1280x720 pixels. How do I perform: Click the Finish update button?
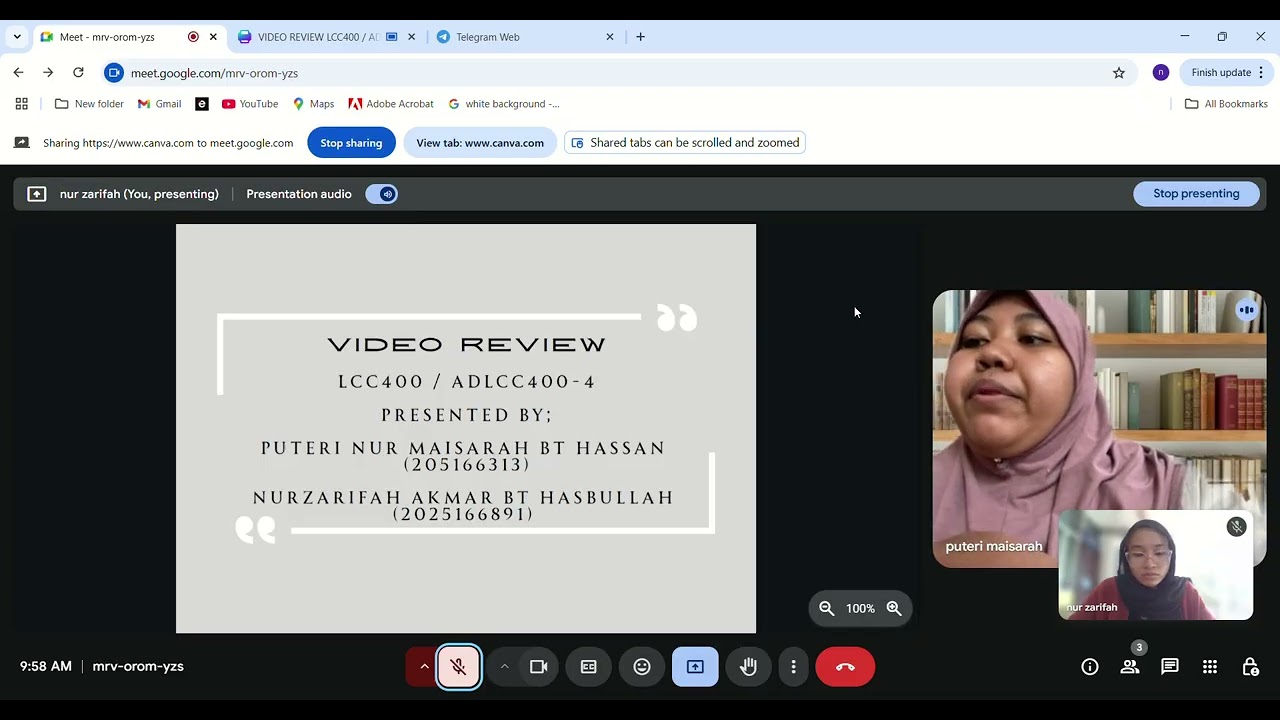[x=1221, y=73]
